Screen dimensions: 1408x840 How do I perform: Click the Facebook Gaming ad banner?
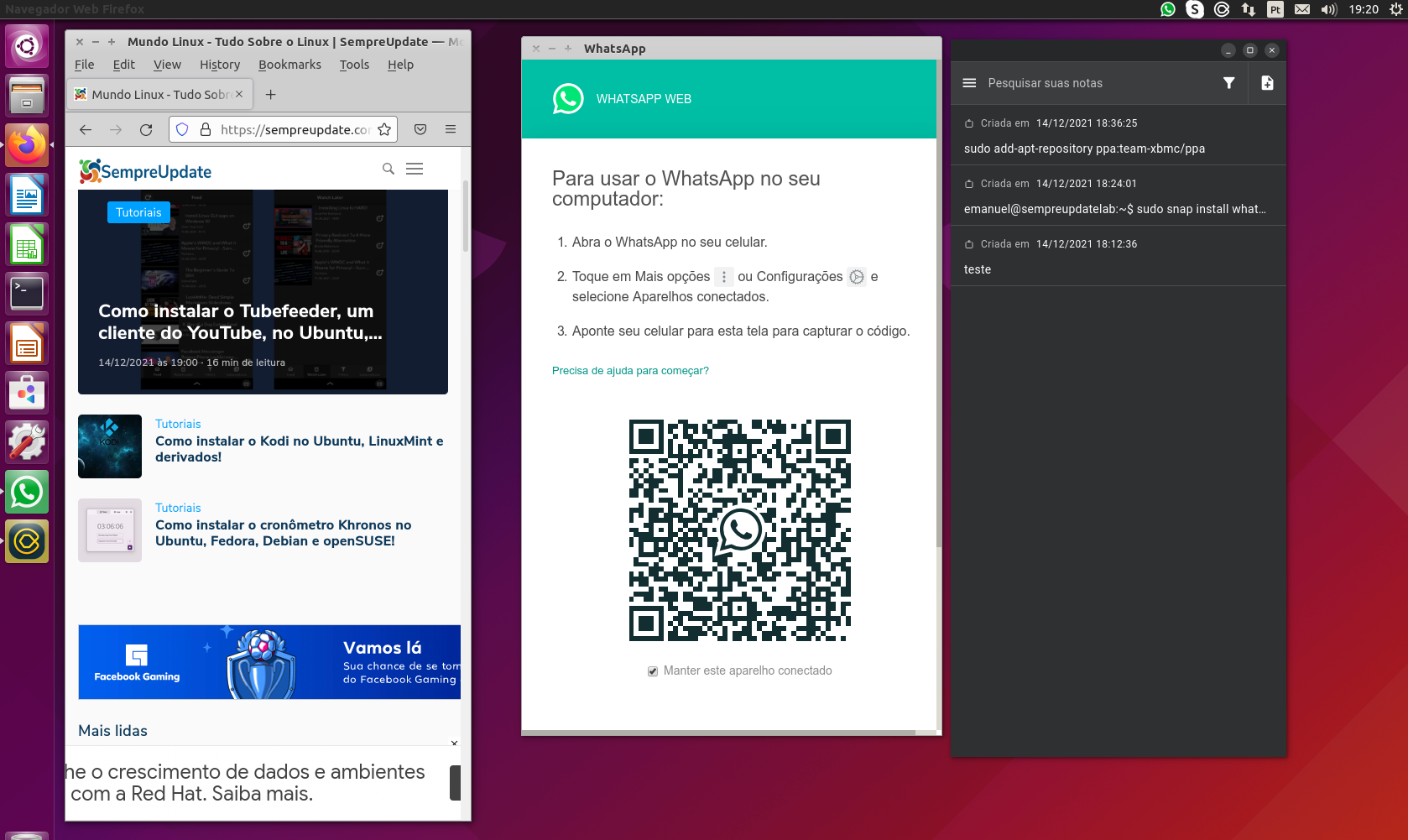(x=269, y=662)
